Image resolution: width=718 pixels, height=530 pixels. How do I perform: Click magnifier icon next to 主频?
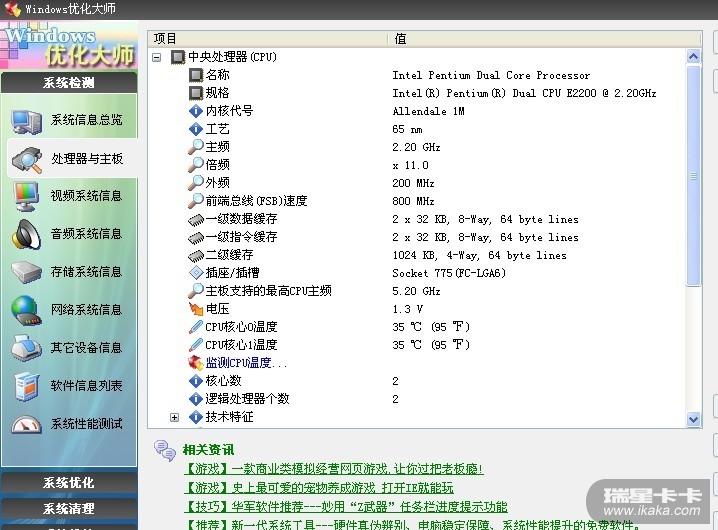(x=196, y=147)
